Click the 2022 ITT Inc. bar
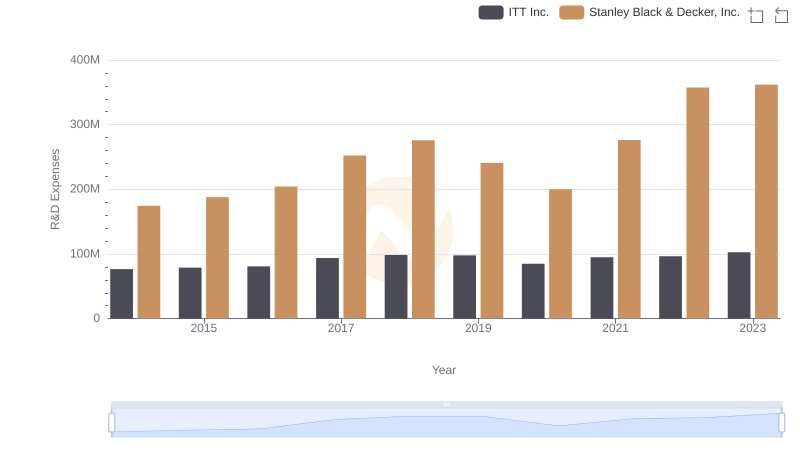 [x=670, y=287]
